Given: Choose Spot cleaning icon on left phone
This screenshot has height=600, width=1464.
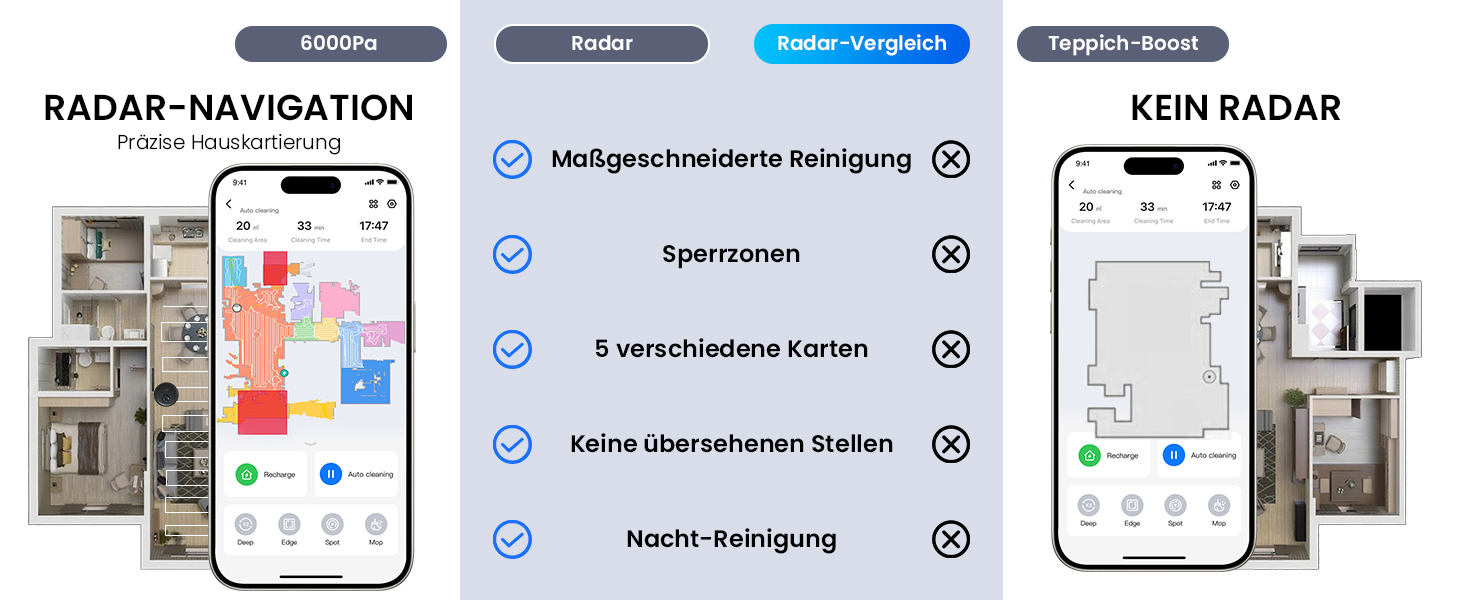Looking at the screenshot, I should (332, 524).
